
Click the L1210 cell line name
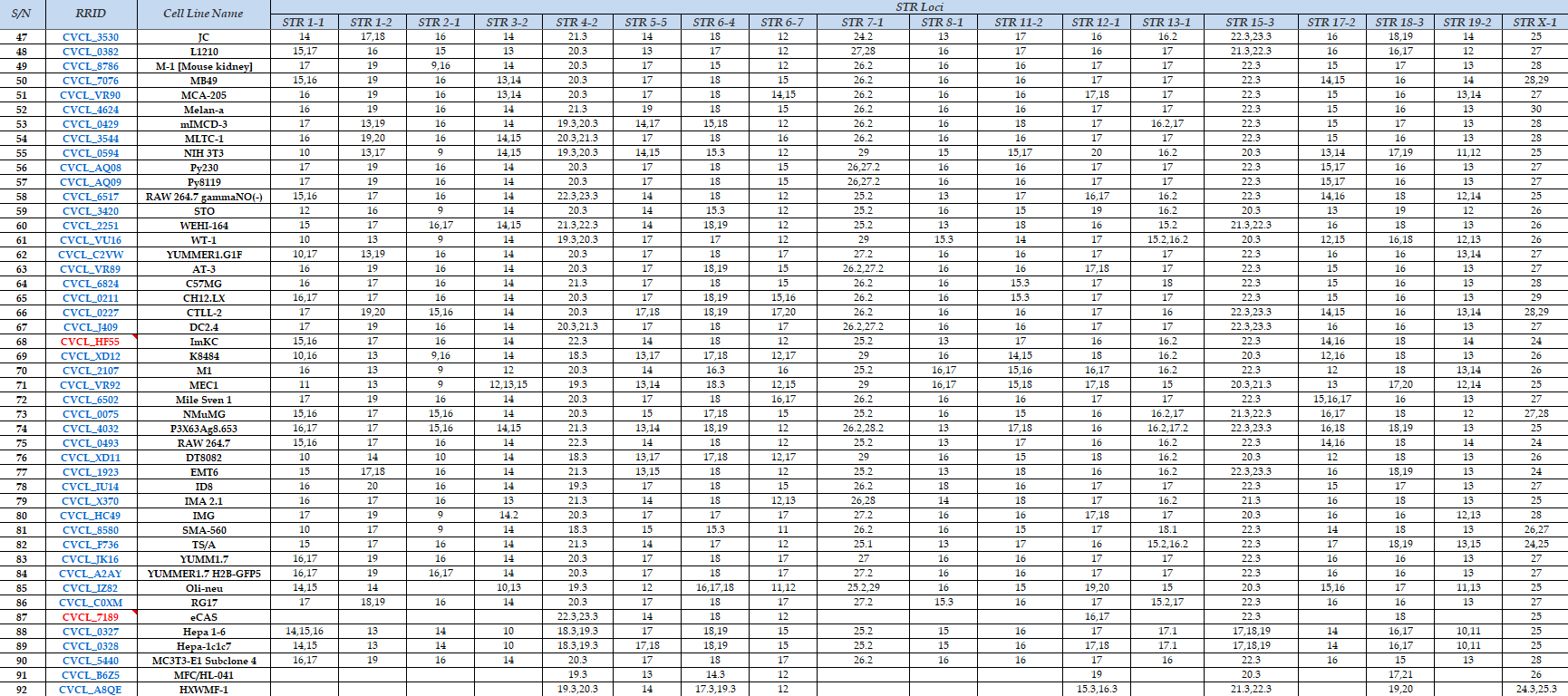pos(204,52)
